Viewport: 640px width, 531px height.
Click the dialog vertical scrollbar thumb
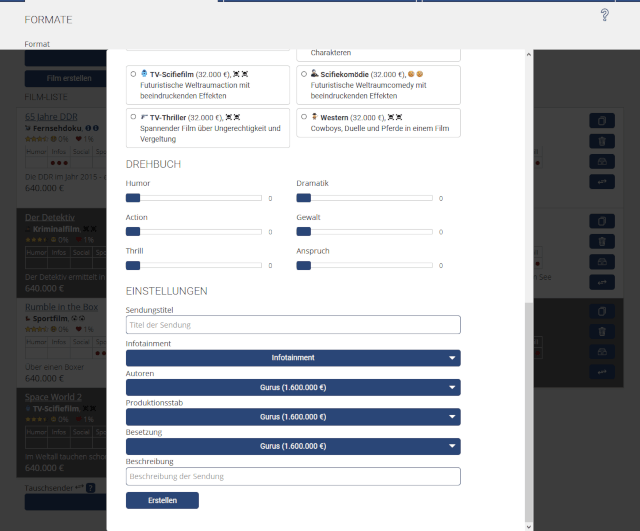coord(529,412)
